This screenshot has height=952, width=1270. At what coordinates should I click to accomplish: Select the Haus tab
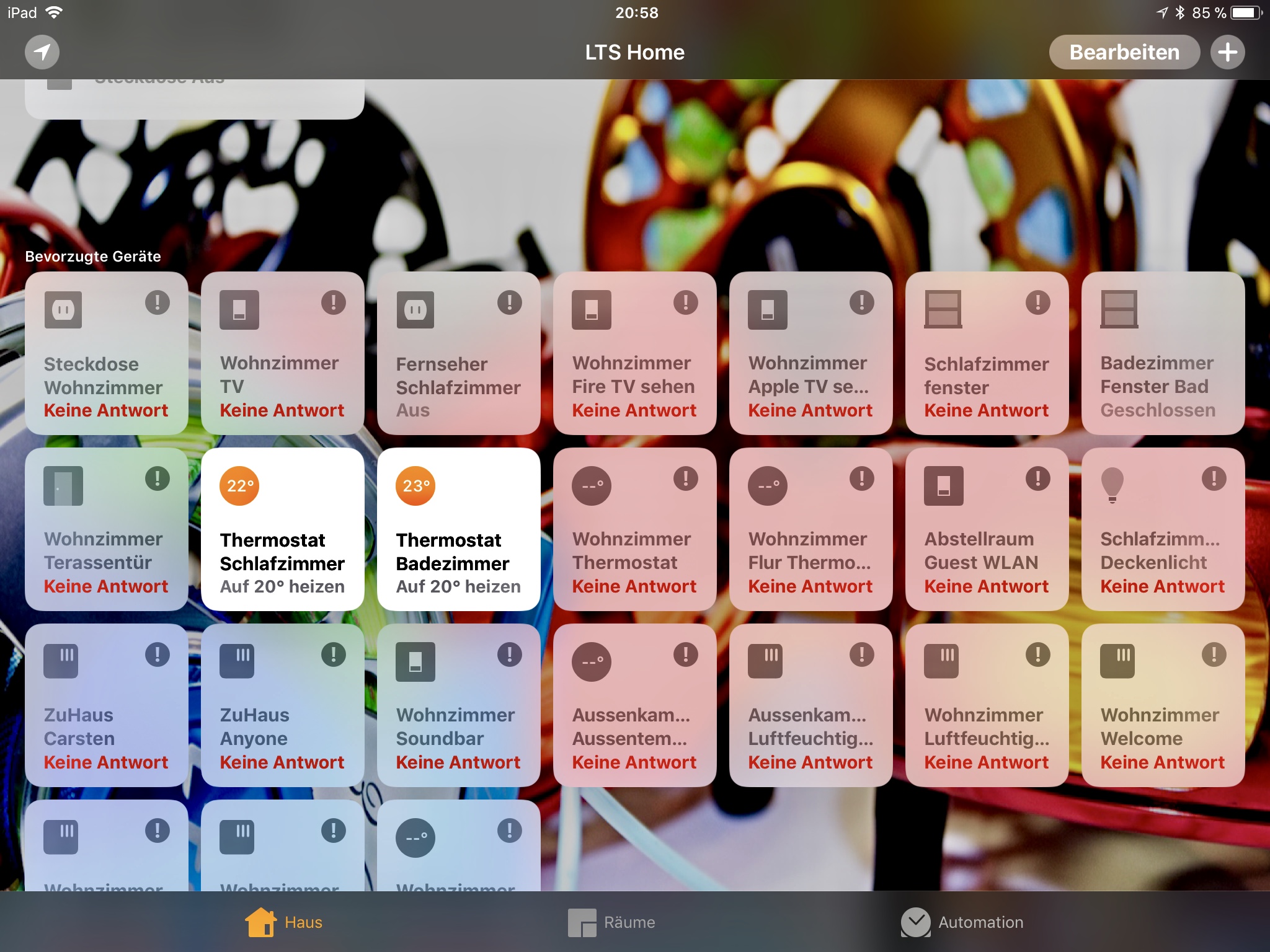coord(284,922)
